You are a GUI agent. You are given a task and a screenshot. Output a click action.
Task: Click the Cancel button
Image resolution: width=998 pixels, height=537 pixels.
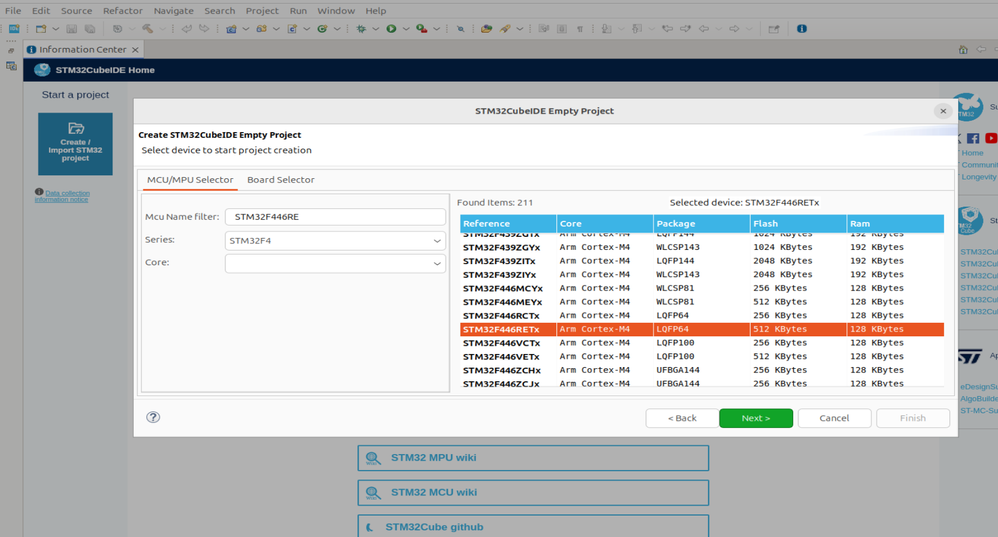(834, 418)
